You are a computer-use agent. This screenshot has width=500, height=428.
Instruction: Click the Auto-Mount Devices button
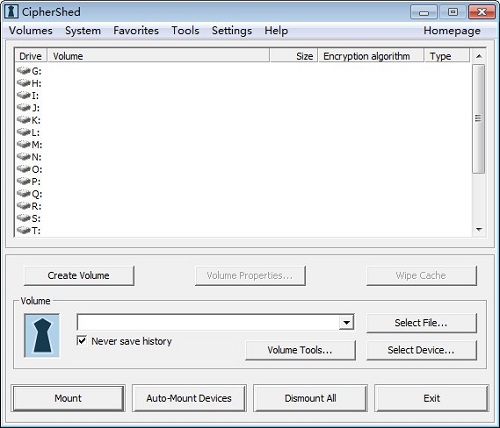[189, 398]
